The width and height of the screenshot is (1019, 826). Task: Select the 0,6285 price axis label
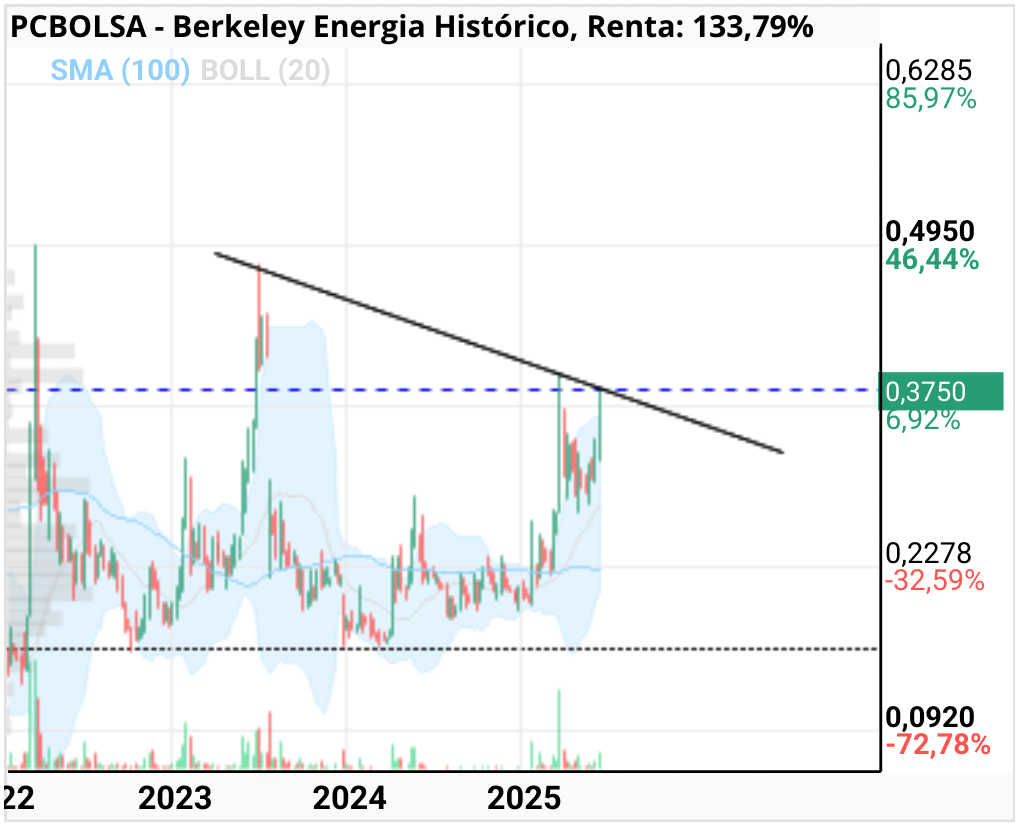click(x=929, y=70)
